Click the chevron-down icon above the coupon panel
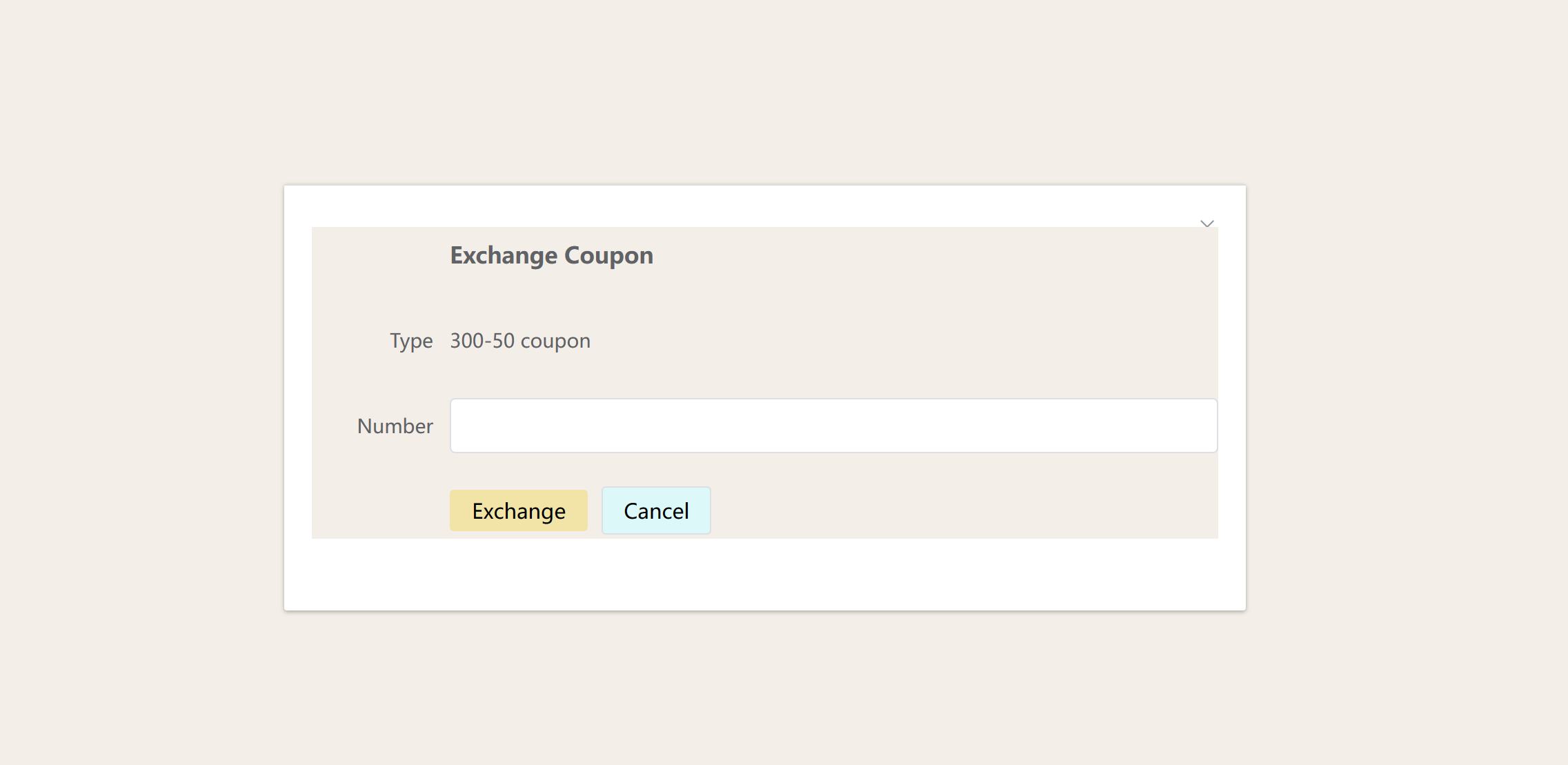The width and height of the screenshot is (1568, 765). click(x=1207, y=223)
